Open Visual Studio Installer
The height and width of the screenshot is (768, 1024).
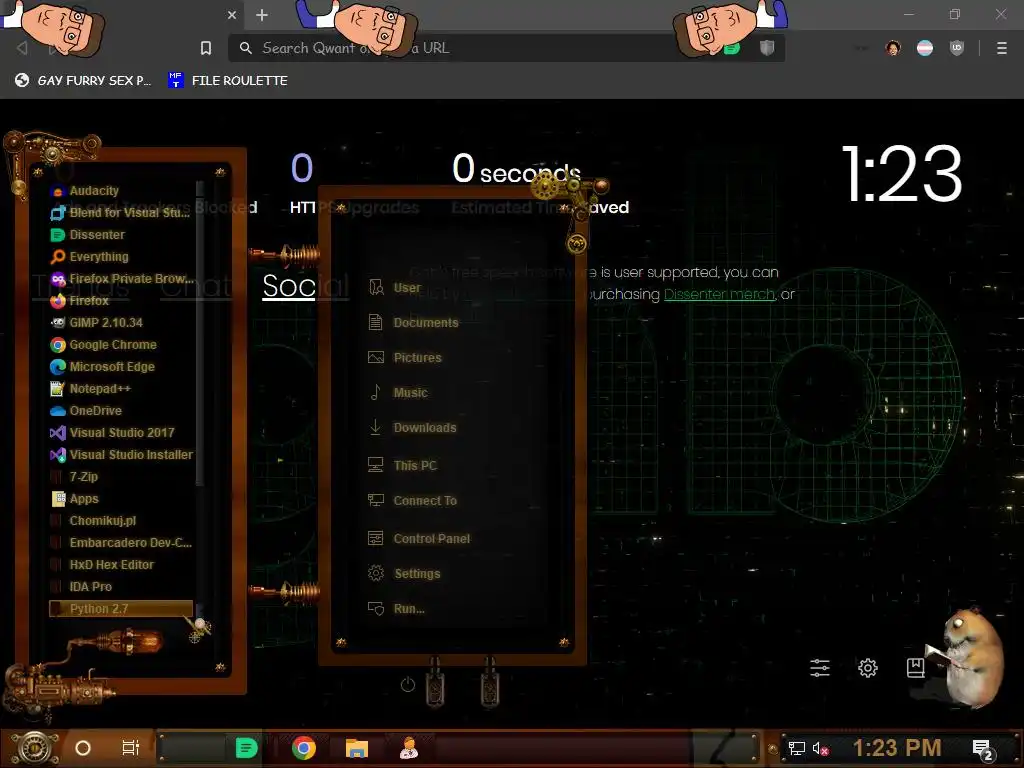click(x=121, y=455)
